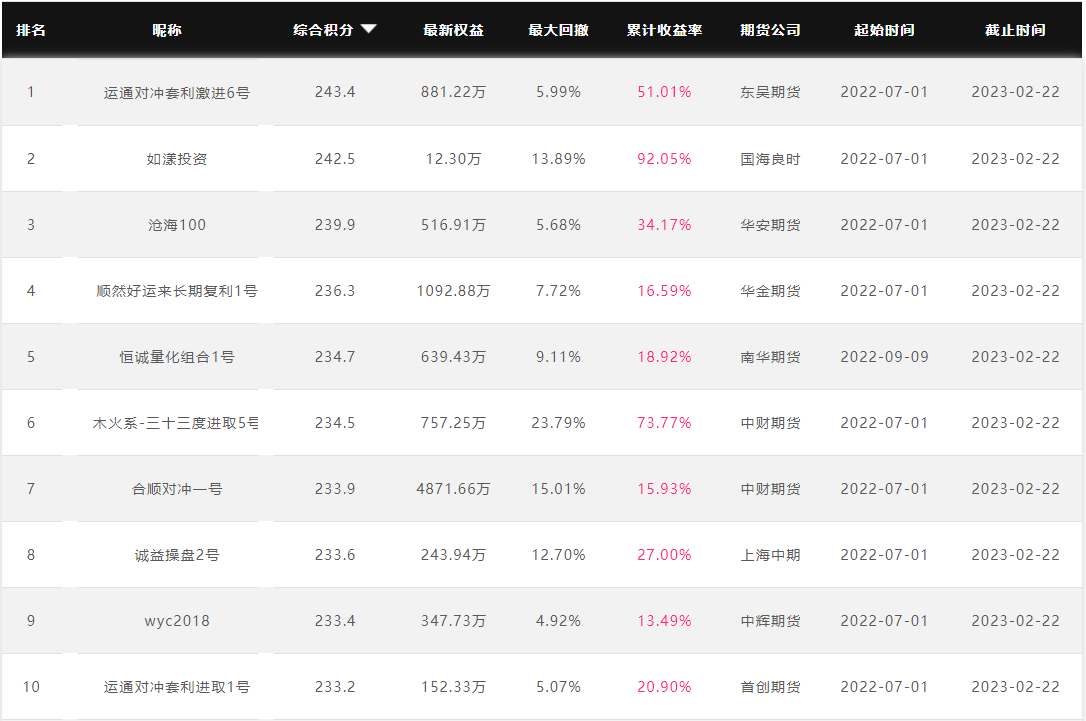Image resolution: width=1086 pixels, height=721 pixels.
Task: Select drawdown value 23.79%
Action: [558, 423]
